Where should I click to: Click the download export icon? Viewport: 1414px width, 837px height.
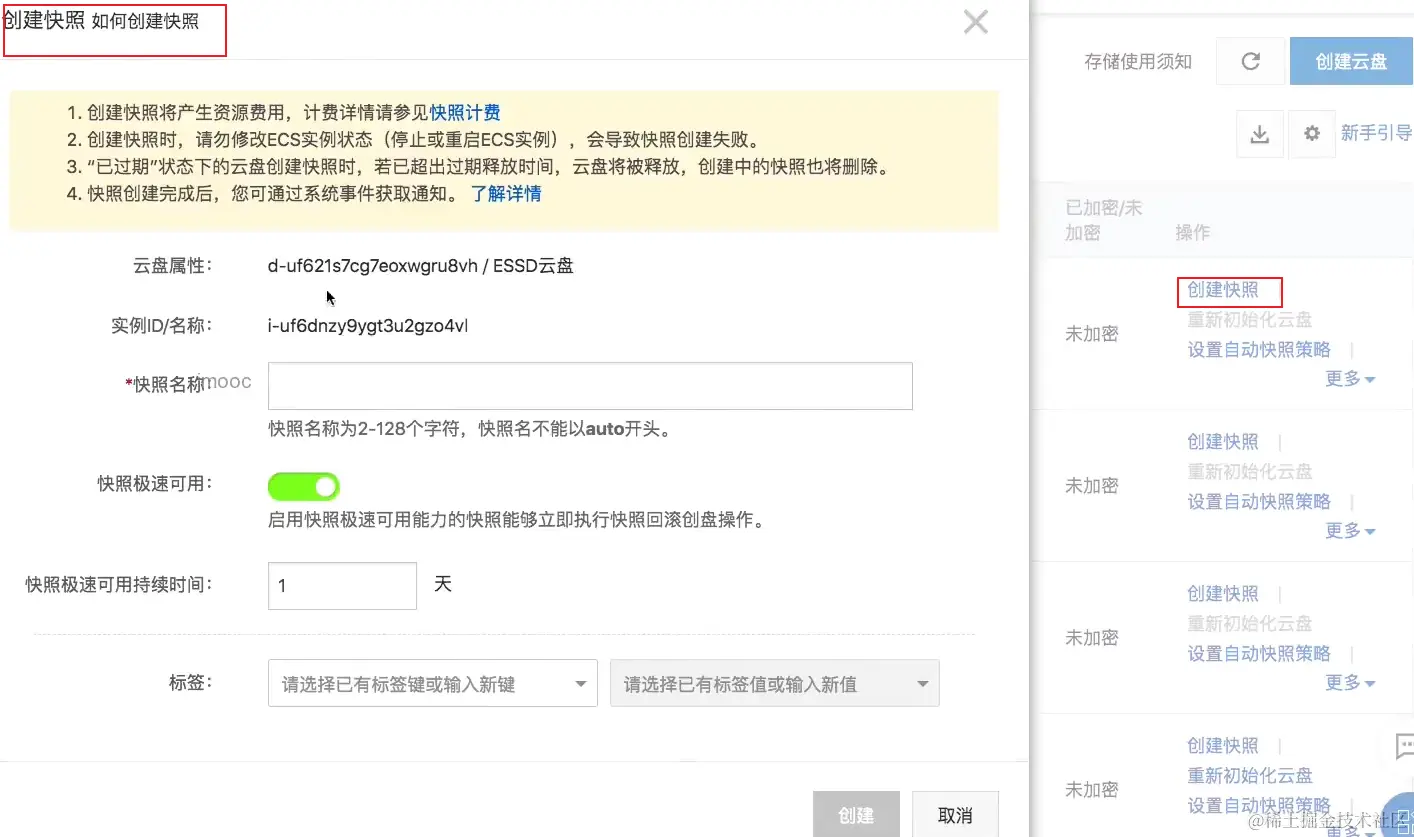tap(1260, 134)
